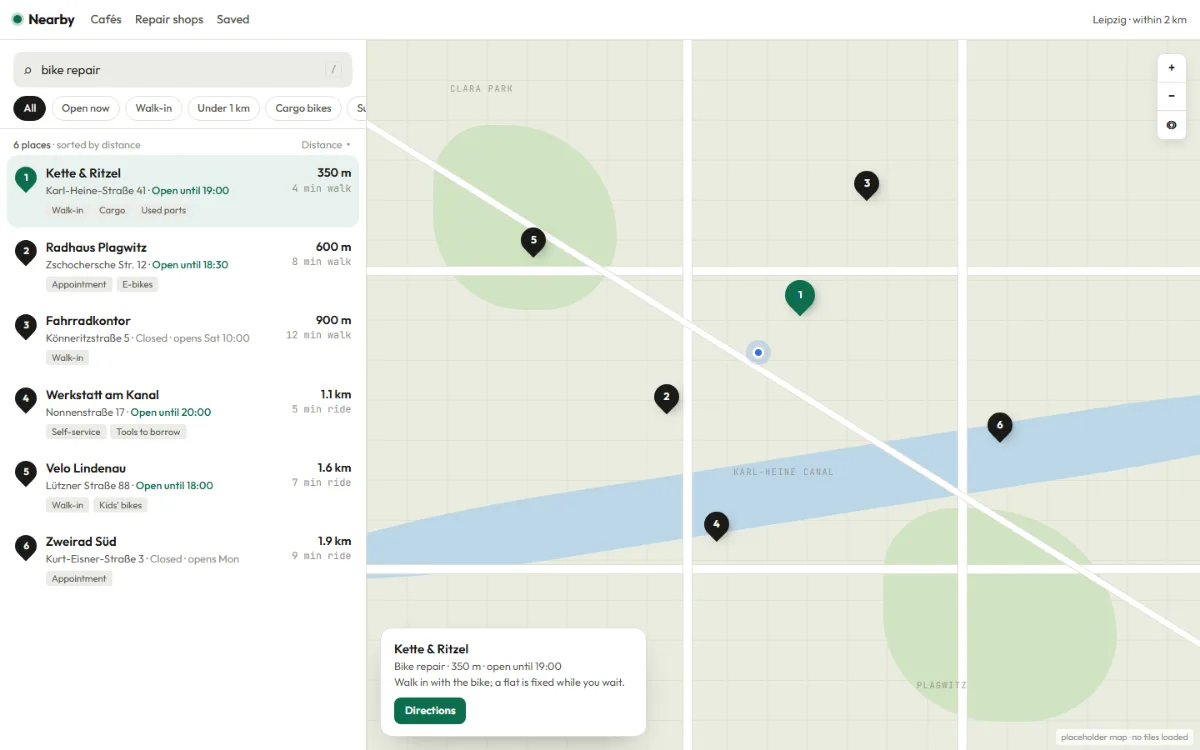Click the CLARA PARK map label
The image size is (1200, 750).
(481, 89)
